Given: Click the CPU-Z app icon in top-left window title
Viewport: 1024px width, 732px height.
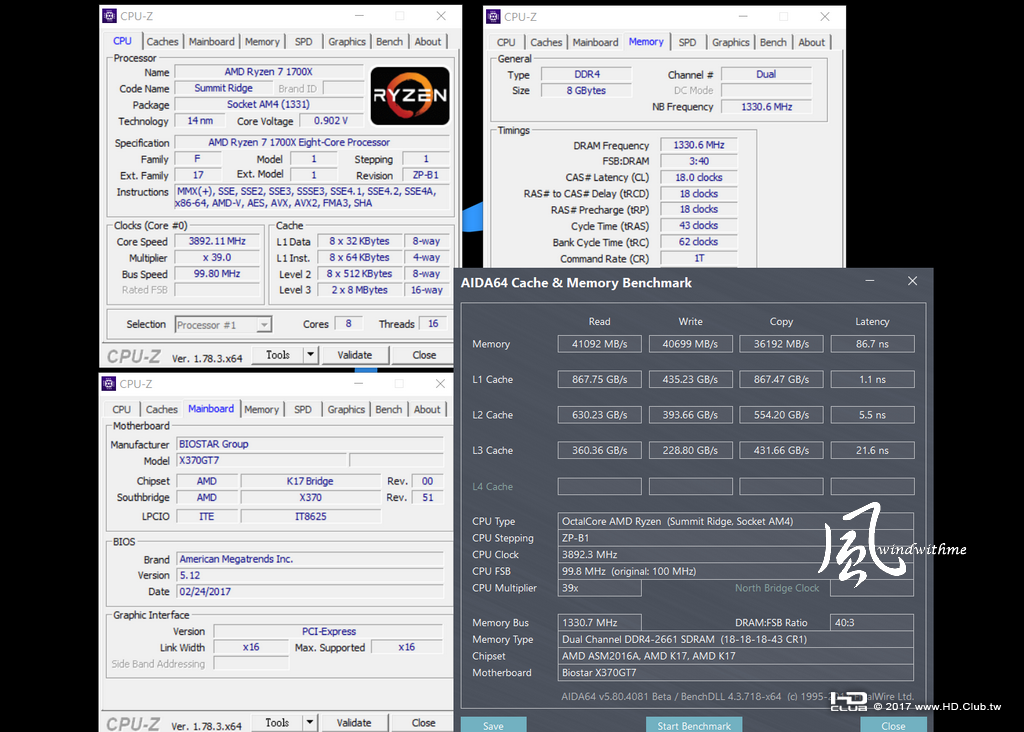Looking at the screenshot, I should (x=110, y=16).
